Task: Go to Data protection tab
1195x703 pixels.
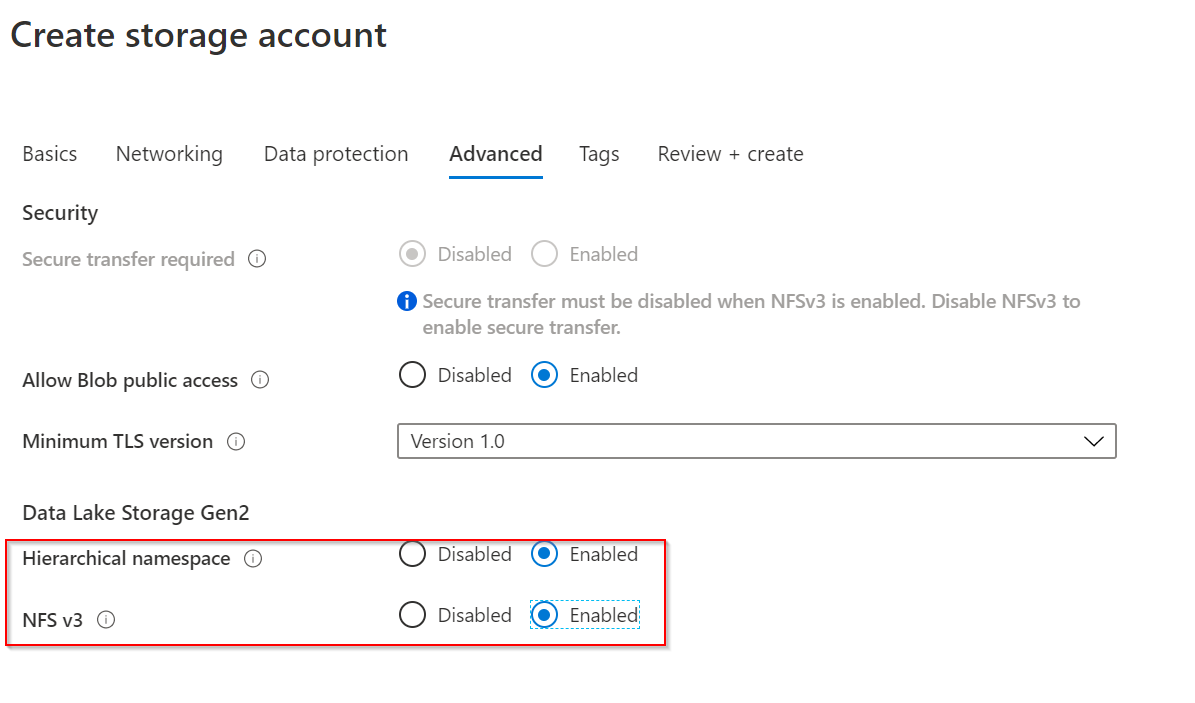Action: pos(336,154)
